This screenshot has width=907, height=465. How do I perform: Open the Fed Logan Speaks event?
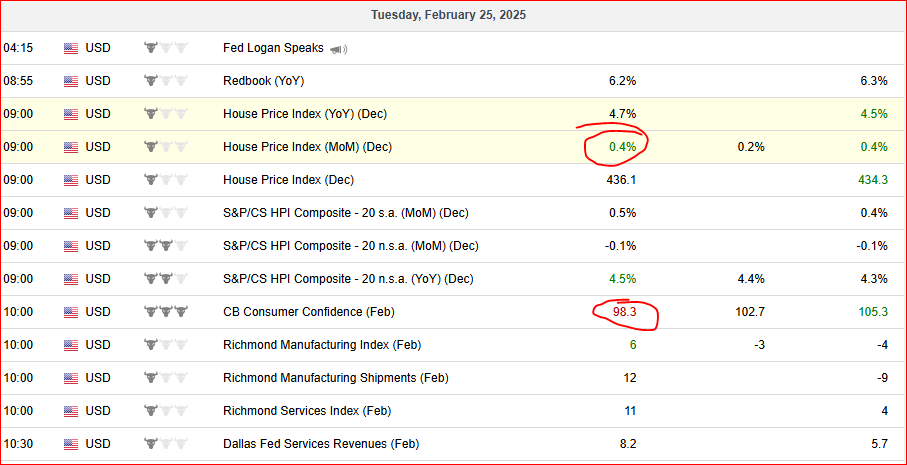tap(273, 48)
